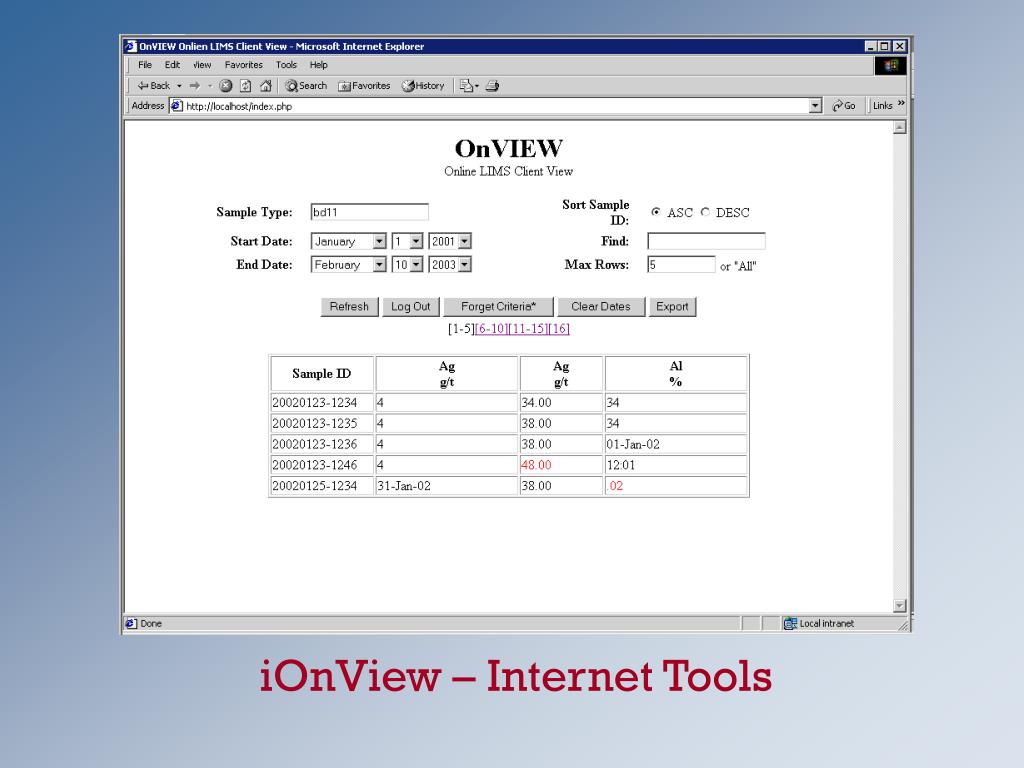Open the End Date month dropdown
This screenshot has width=1024, height=768.
click(379, 264)
